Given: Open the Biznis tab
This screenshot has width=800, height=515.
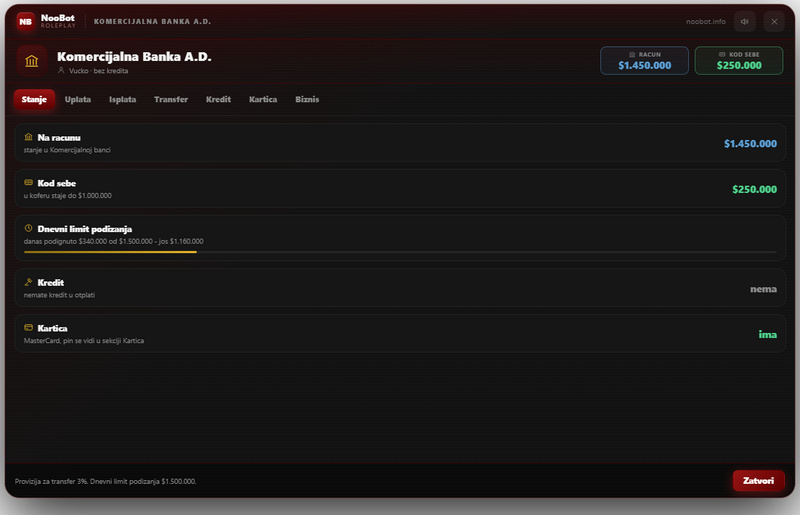Looking at the screenshot, I should (307, 99).
